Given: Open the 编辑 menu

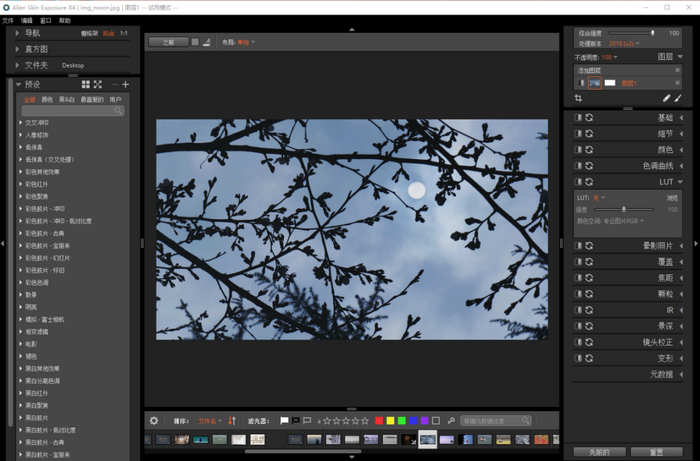Looking at the screenshot, I should 26,20.
